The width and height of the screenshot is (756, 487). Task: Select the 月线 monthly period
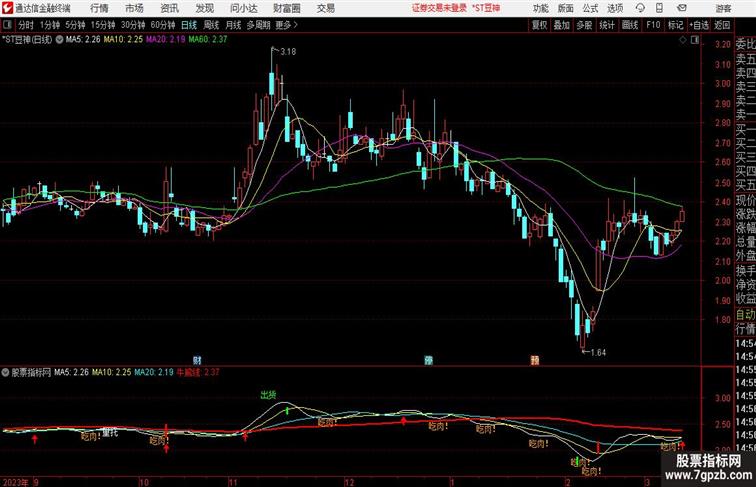point(233,25)
